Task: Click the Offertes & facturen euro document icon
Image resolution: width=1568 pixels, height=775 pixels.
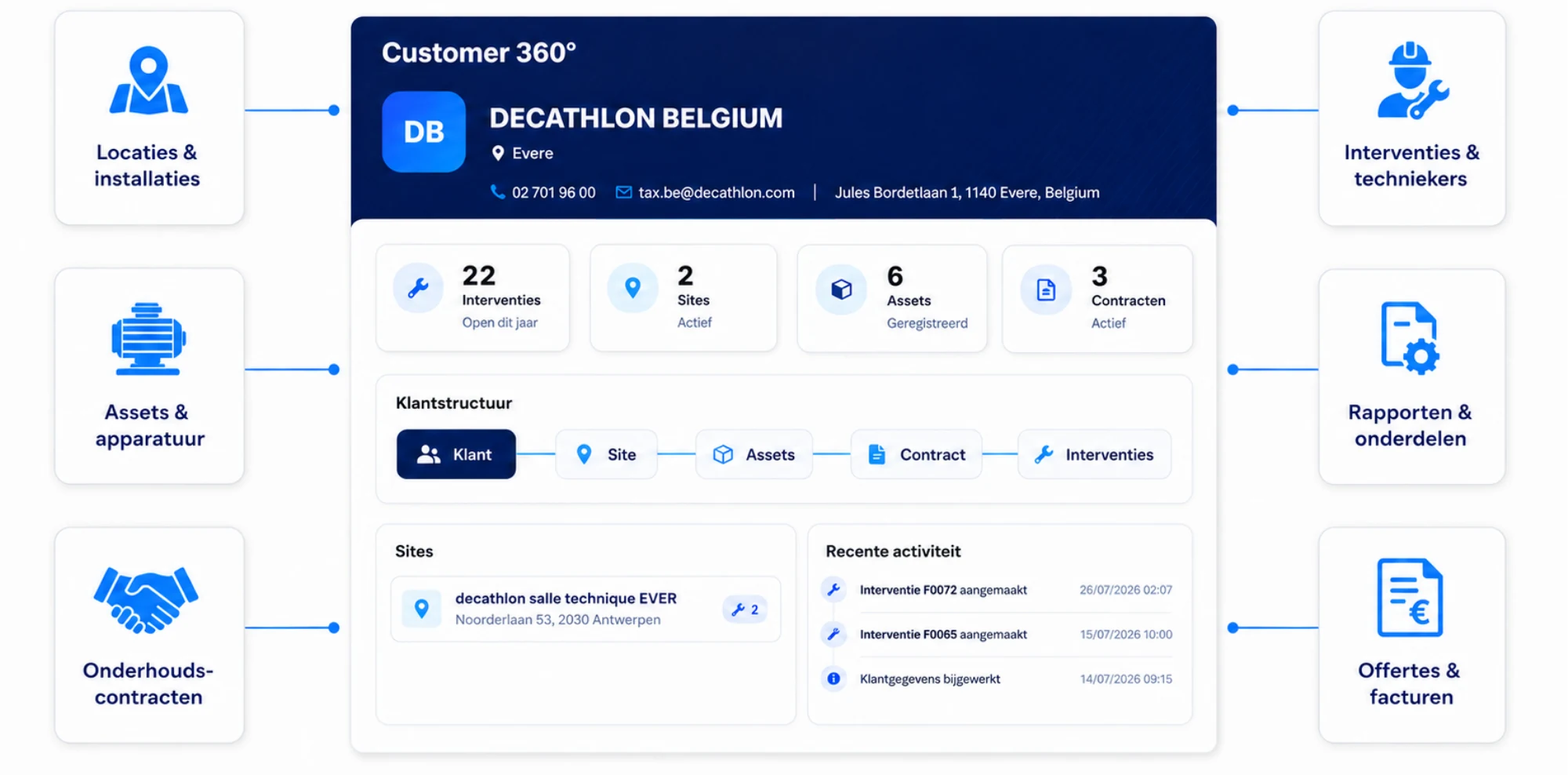Action: point(1410,597)
